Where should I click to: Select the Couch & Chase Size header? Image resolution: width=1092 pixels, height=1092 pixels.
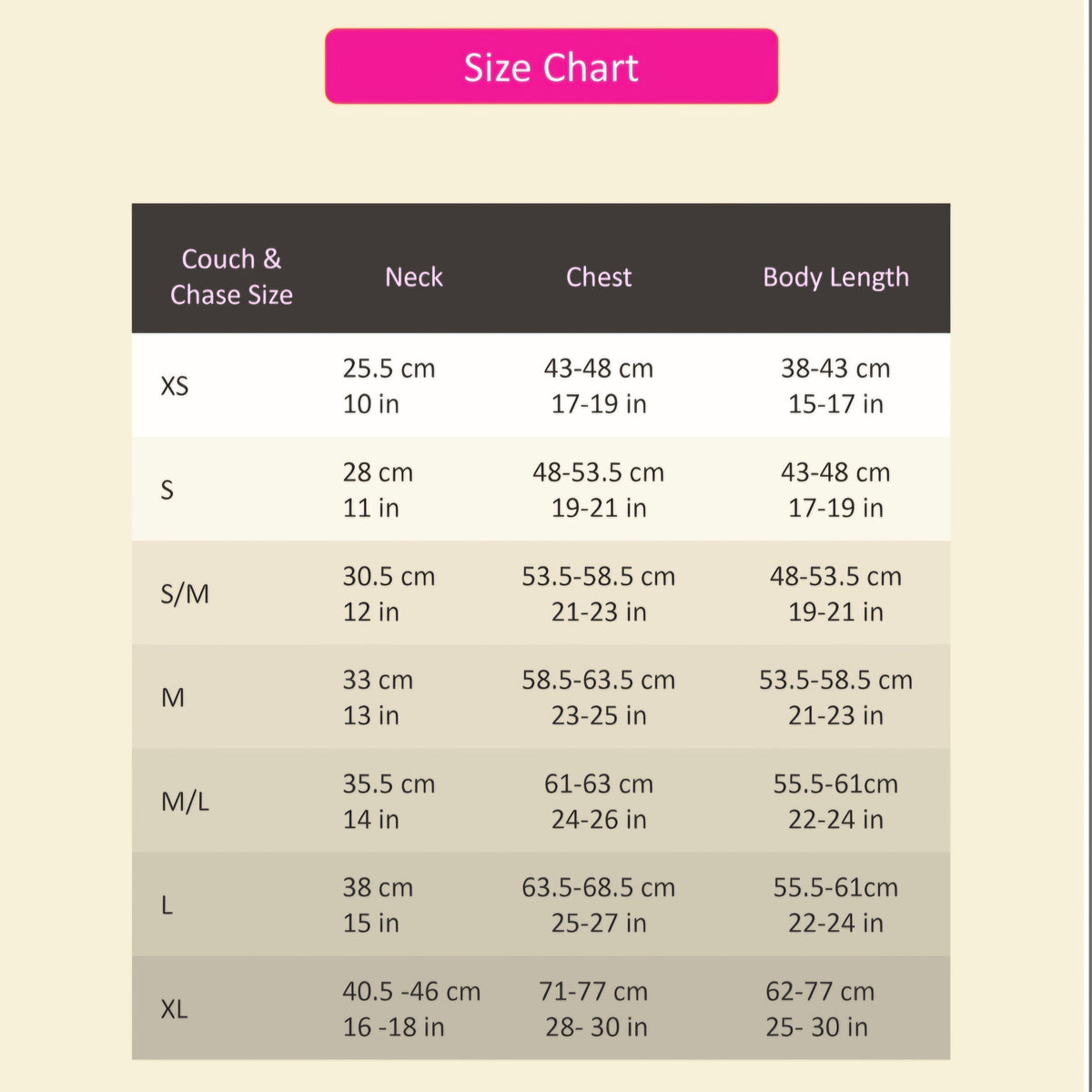[x=231, y=277]
